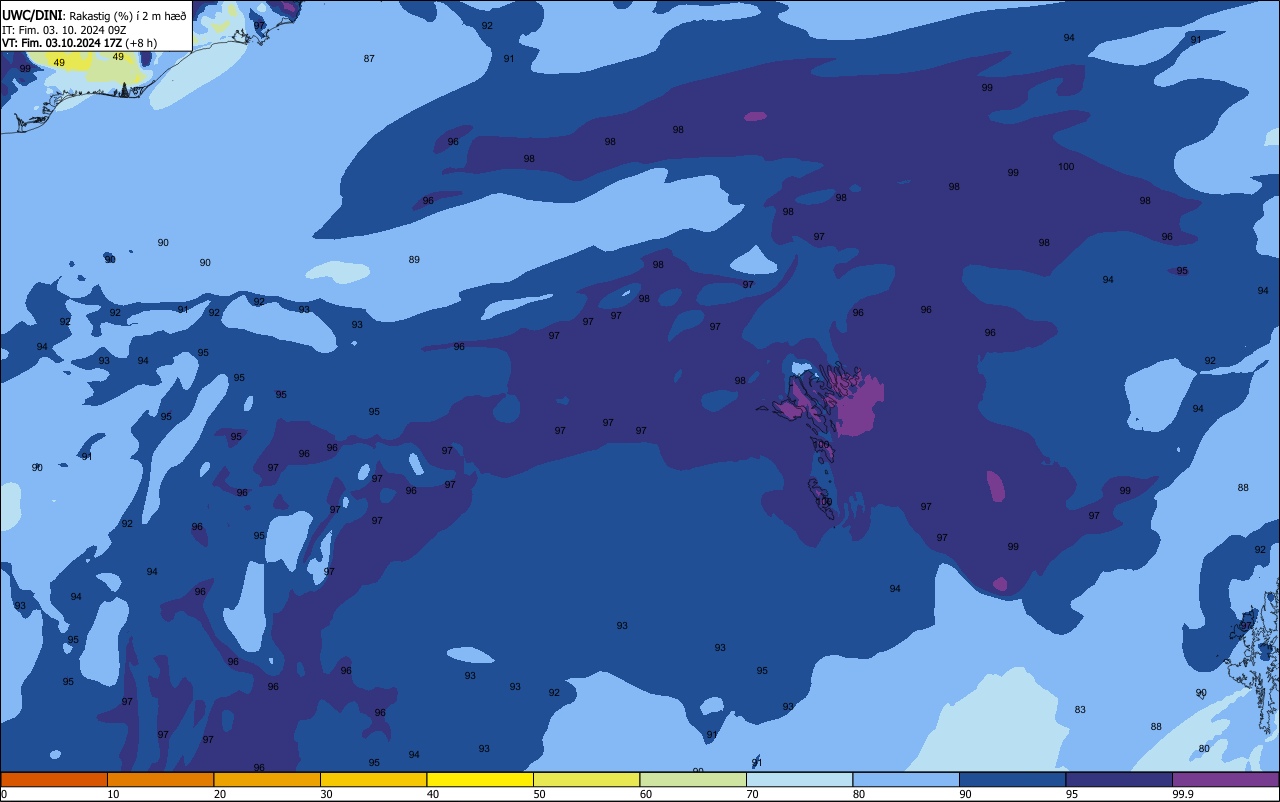Viewport: 1280px width, 802px height.
Task: Click the pale green 60–70 legend segment
Action: click(x=693, y=779)
